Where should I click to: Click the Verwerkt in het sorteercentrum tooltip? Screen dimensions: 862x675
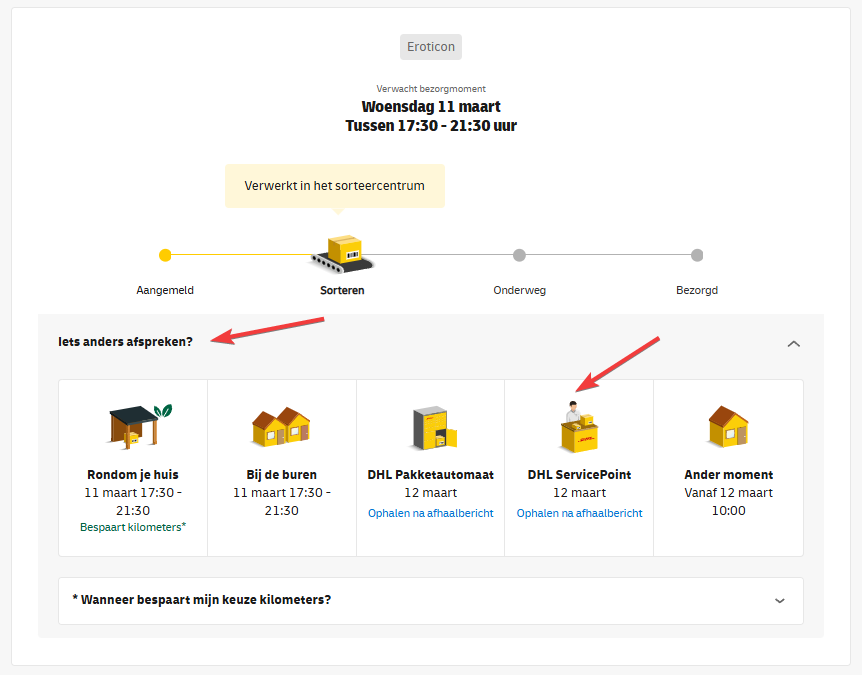[335, 186]
